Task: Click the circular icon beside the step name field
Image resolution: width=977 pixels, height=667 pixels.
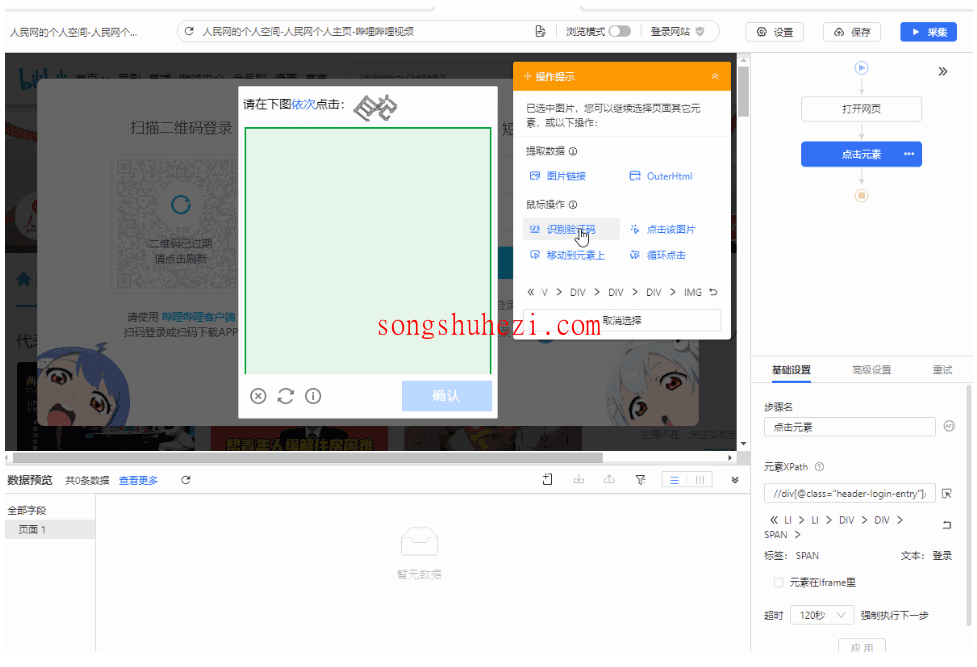Action: 949,426
